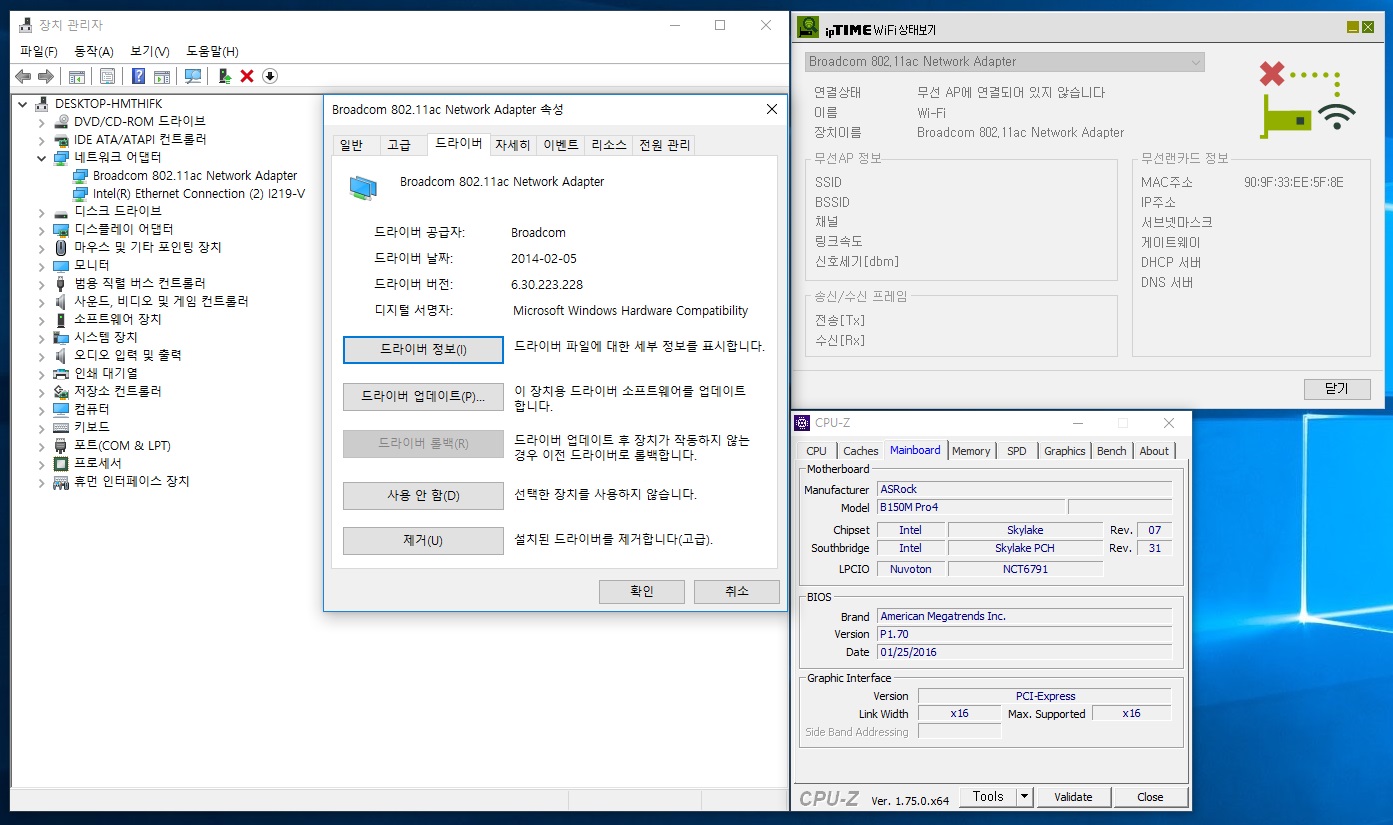
Task: Click the 제거(U) button
Action: tap(423, 541)
